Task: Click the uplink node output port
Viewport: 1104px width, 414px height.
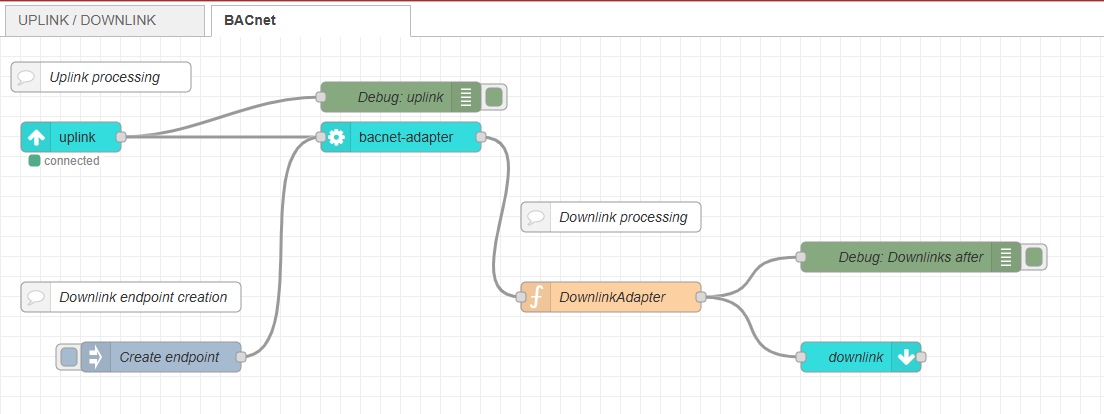Action: (120, 137)
